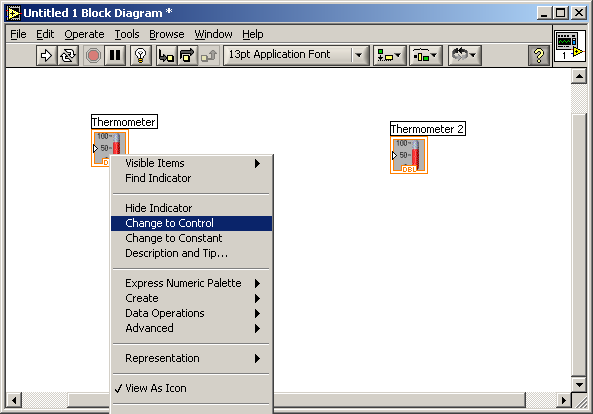Maximize the Block Diagram window
This screenshot has width=593, height=414.
[561, 14]
